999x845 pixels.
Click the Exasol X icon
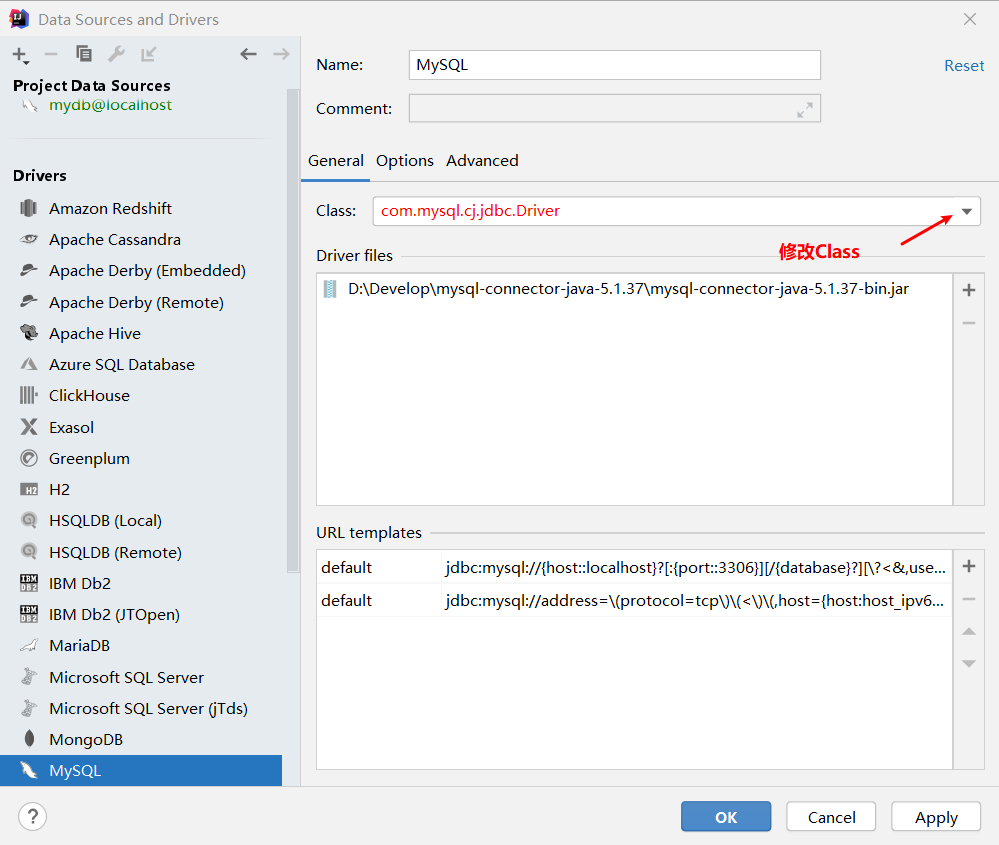click(x=29, y=426)
